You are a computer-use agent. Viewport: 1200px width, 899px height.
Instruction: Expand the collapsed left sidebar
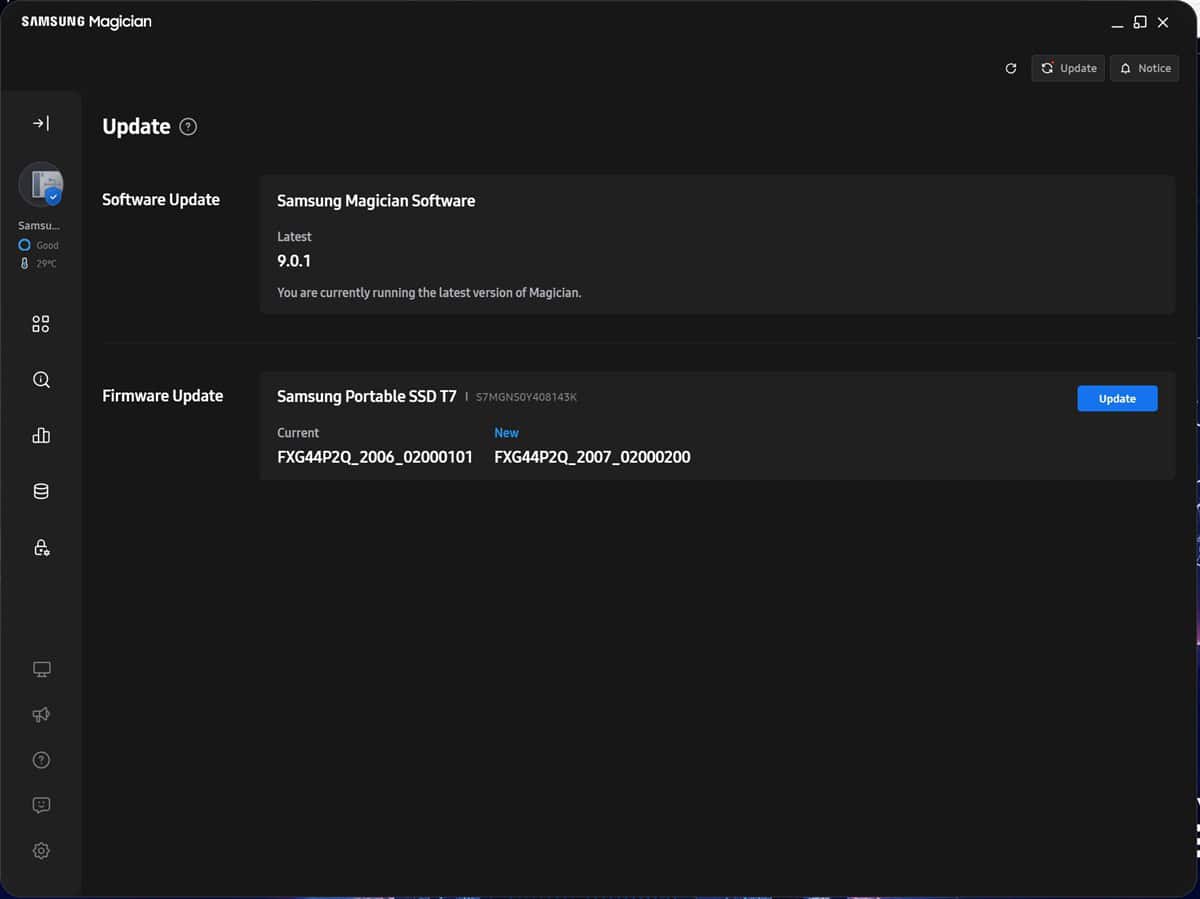41,123
